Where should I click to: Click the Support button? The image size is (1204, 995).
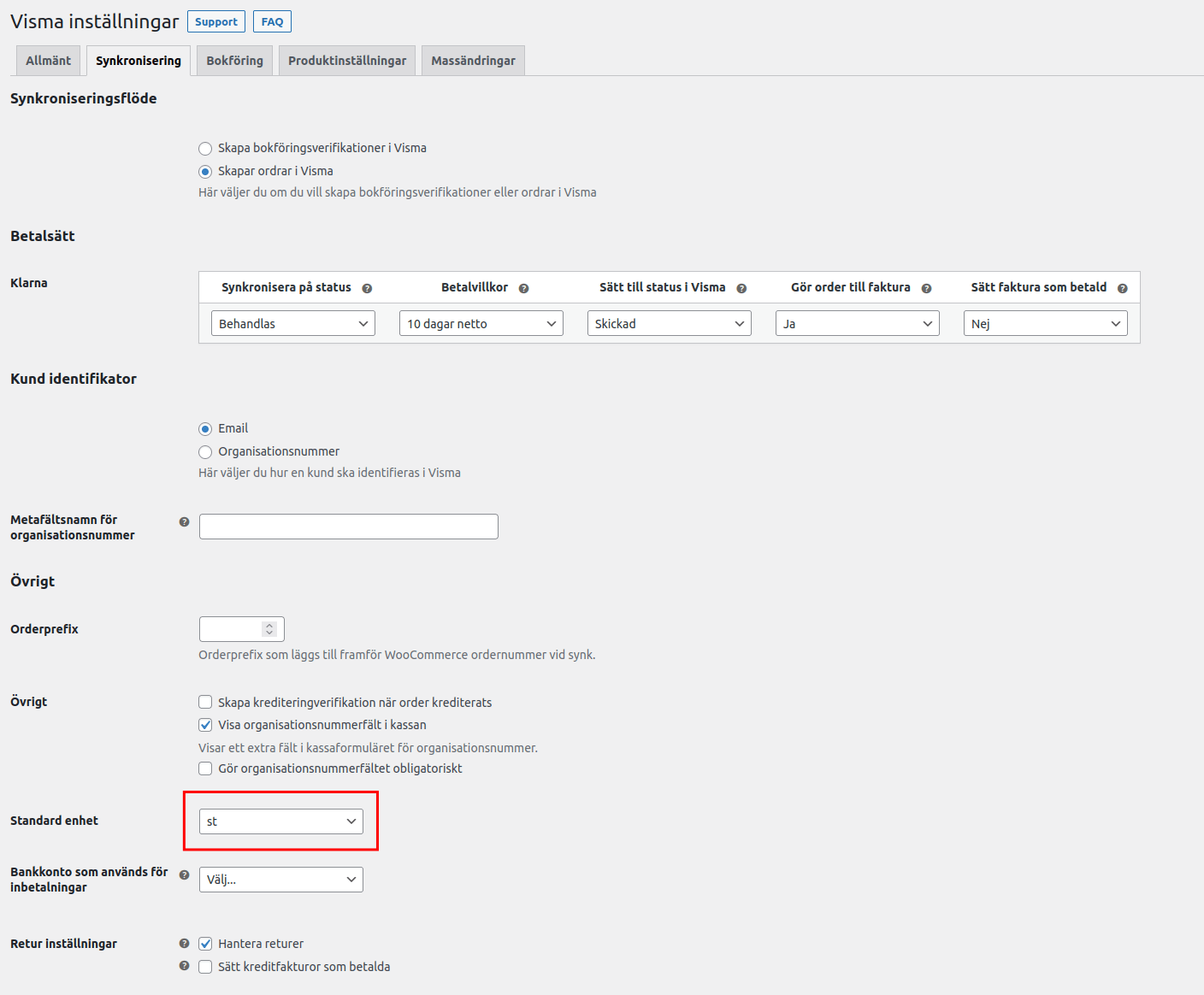[216, 21]
